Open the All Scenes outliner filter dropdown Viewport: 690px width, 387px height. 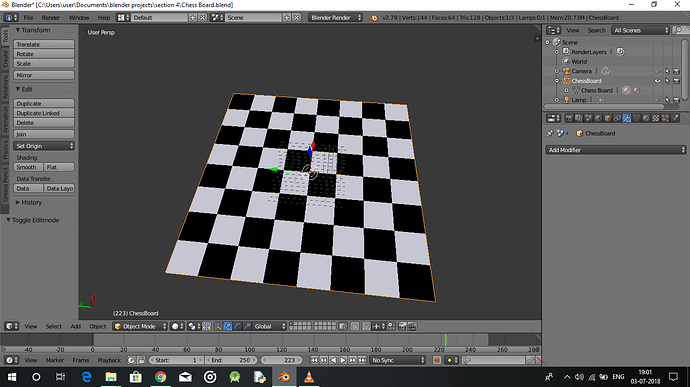pyautogui.click(x=640, y=30)
